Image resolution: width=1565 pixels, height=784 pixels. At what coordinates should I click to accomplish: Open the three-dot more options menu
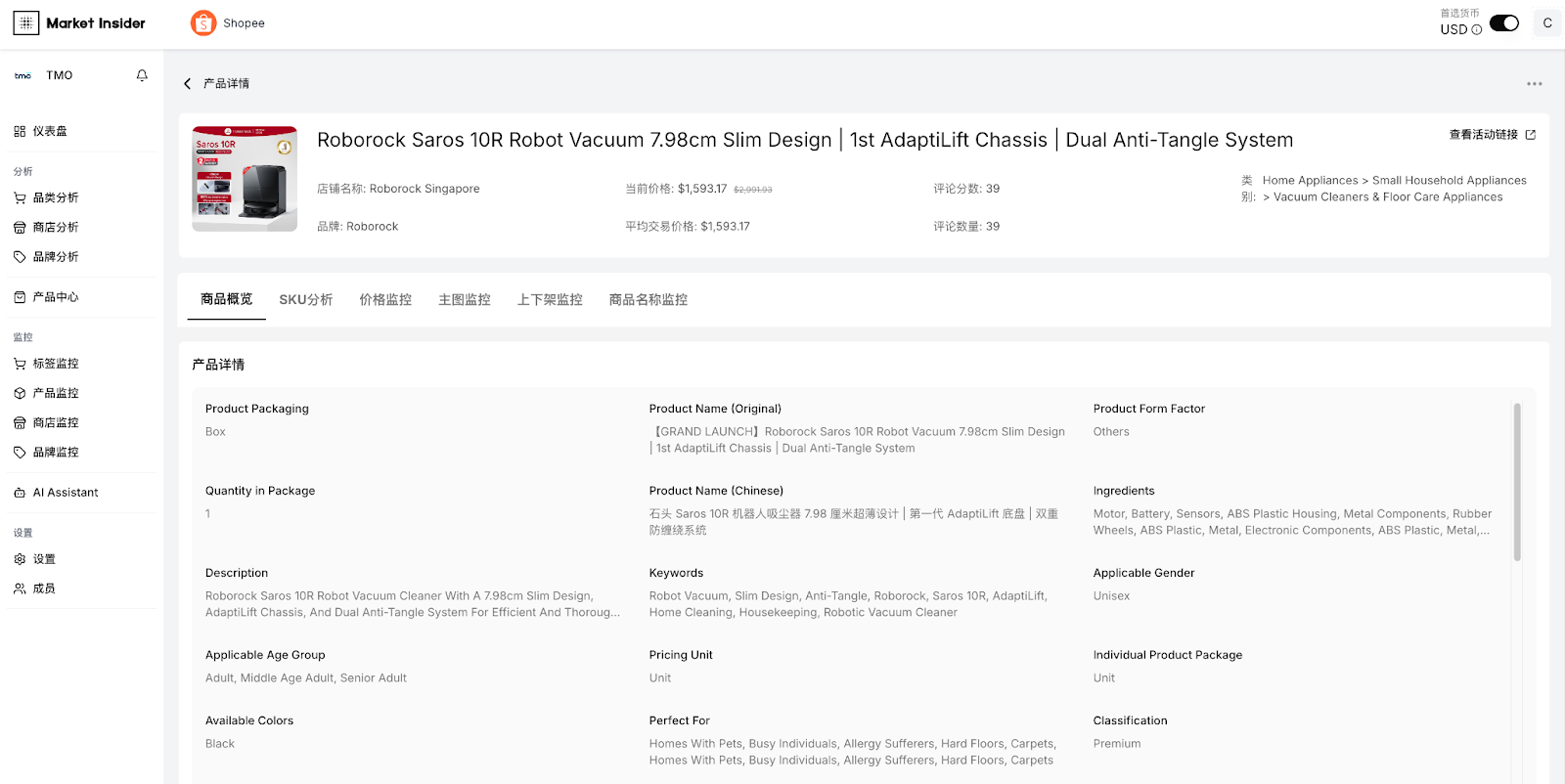pos(1534,84)
